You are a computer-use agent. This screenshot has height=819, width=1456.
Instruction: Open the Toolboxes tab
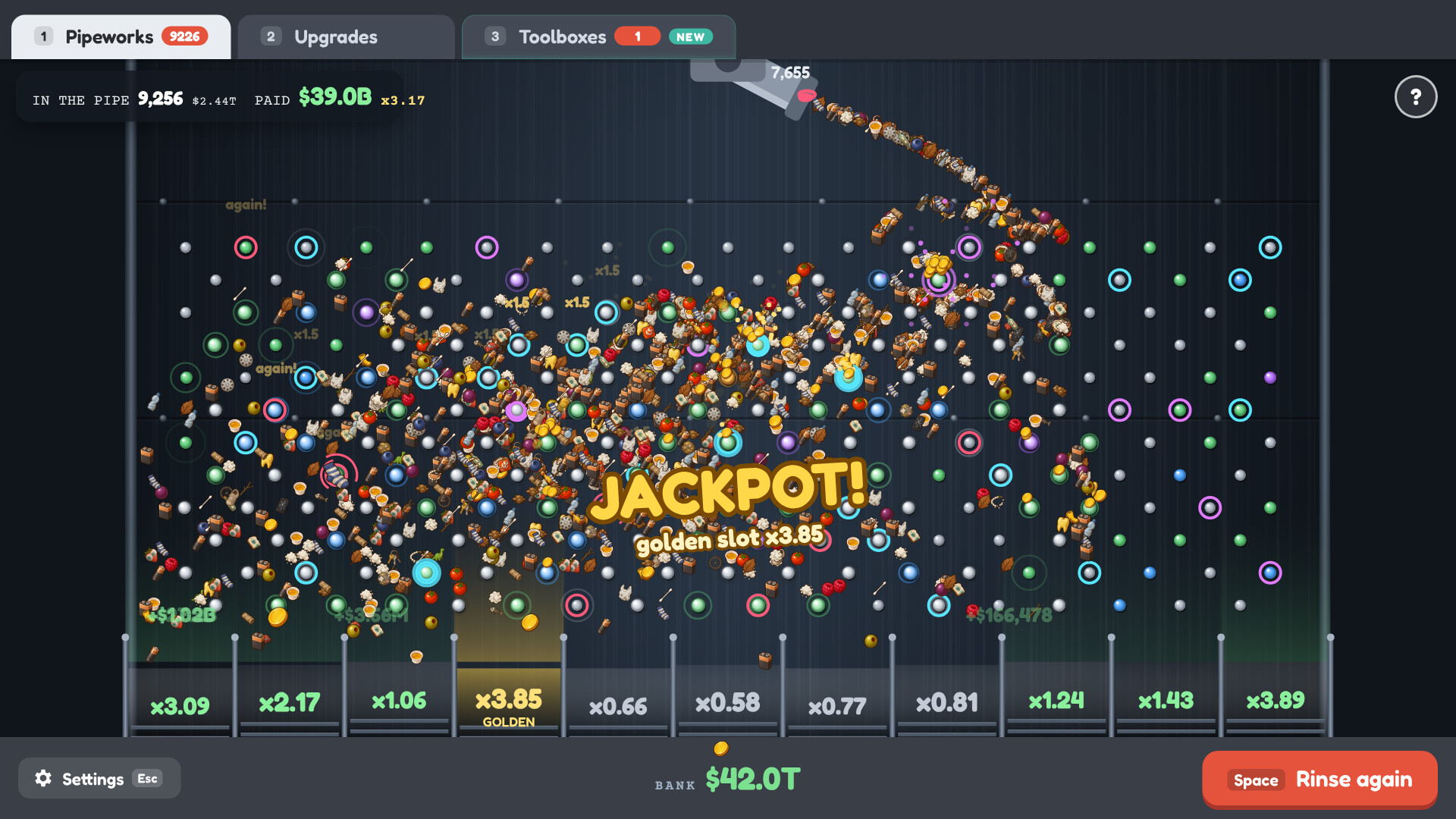(x=598, y=36)
